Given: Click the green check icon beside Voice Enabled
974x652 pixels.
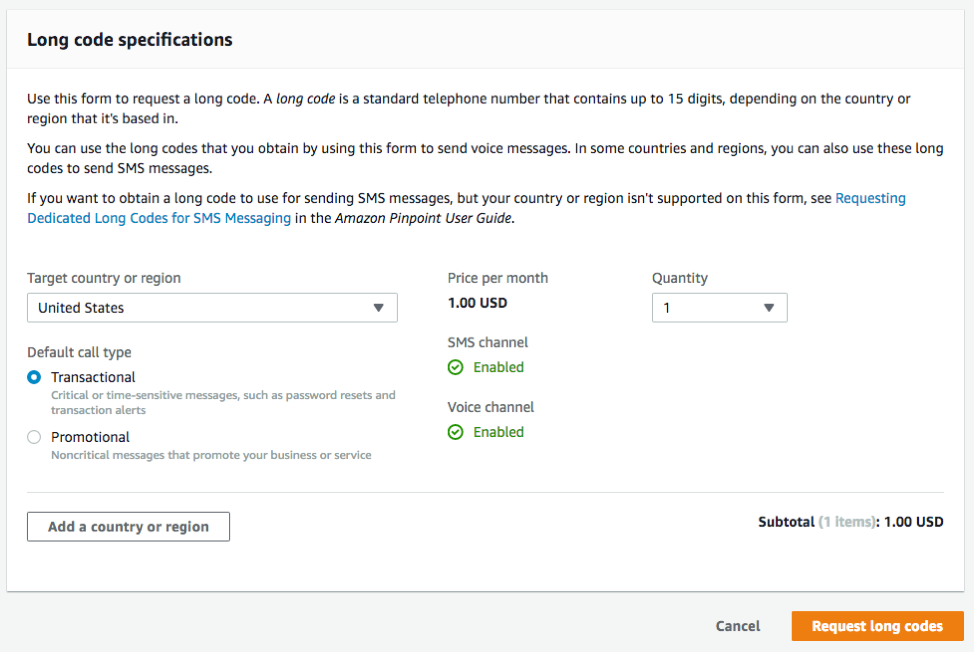Looking at the screenshot, I should (456, 431).
